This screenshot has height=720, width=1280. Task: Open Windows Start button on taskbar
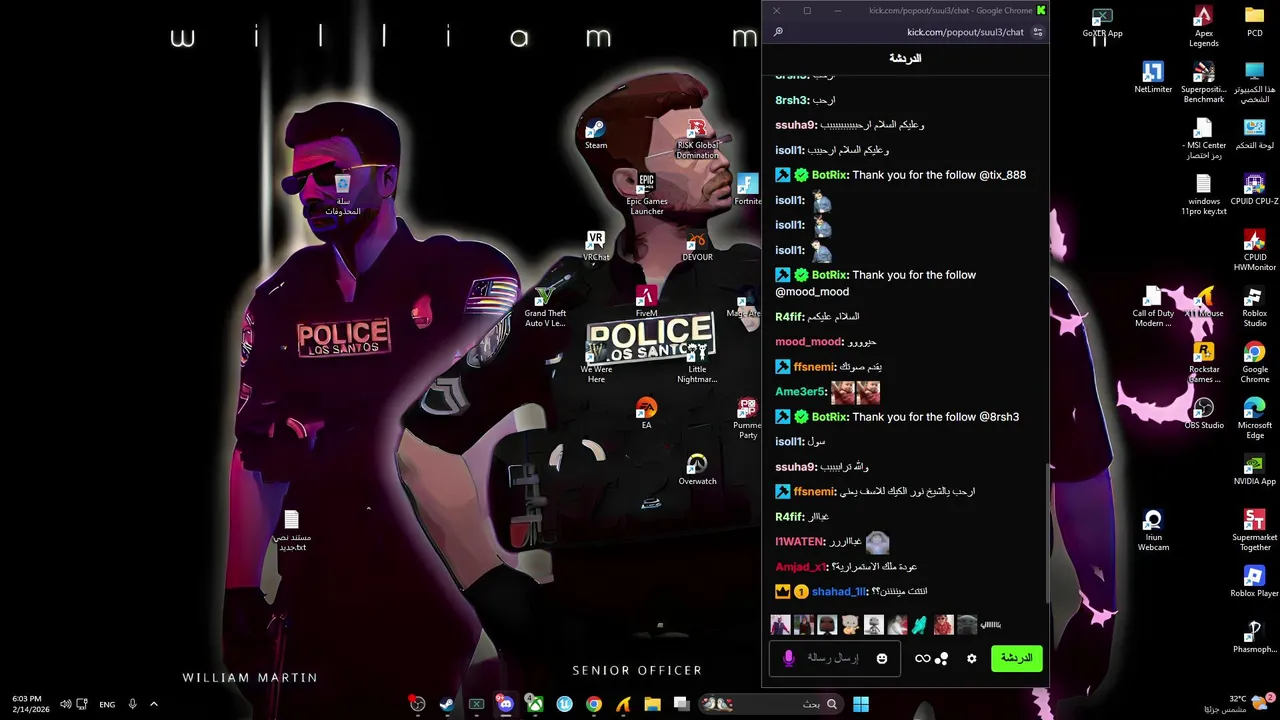[860, 704]
